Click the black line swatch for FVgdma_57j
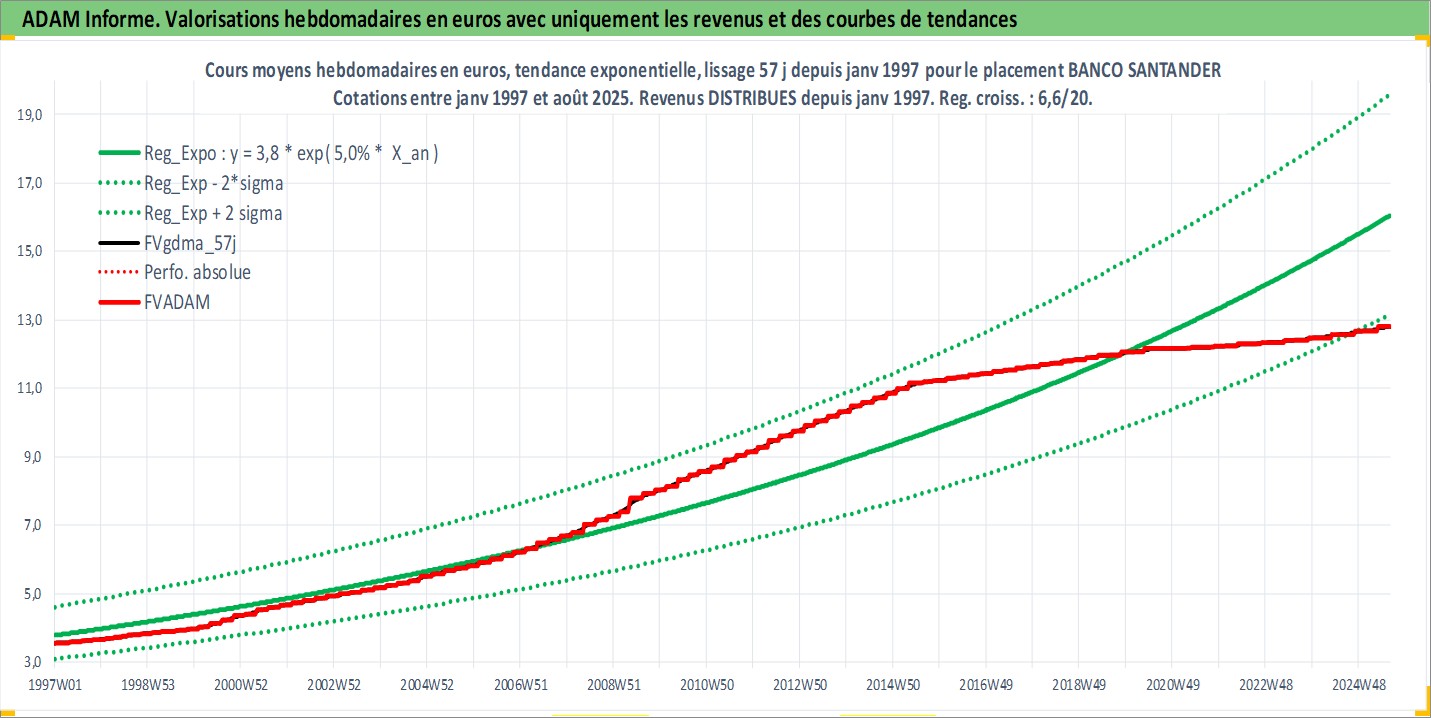 117,243
